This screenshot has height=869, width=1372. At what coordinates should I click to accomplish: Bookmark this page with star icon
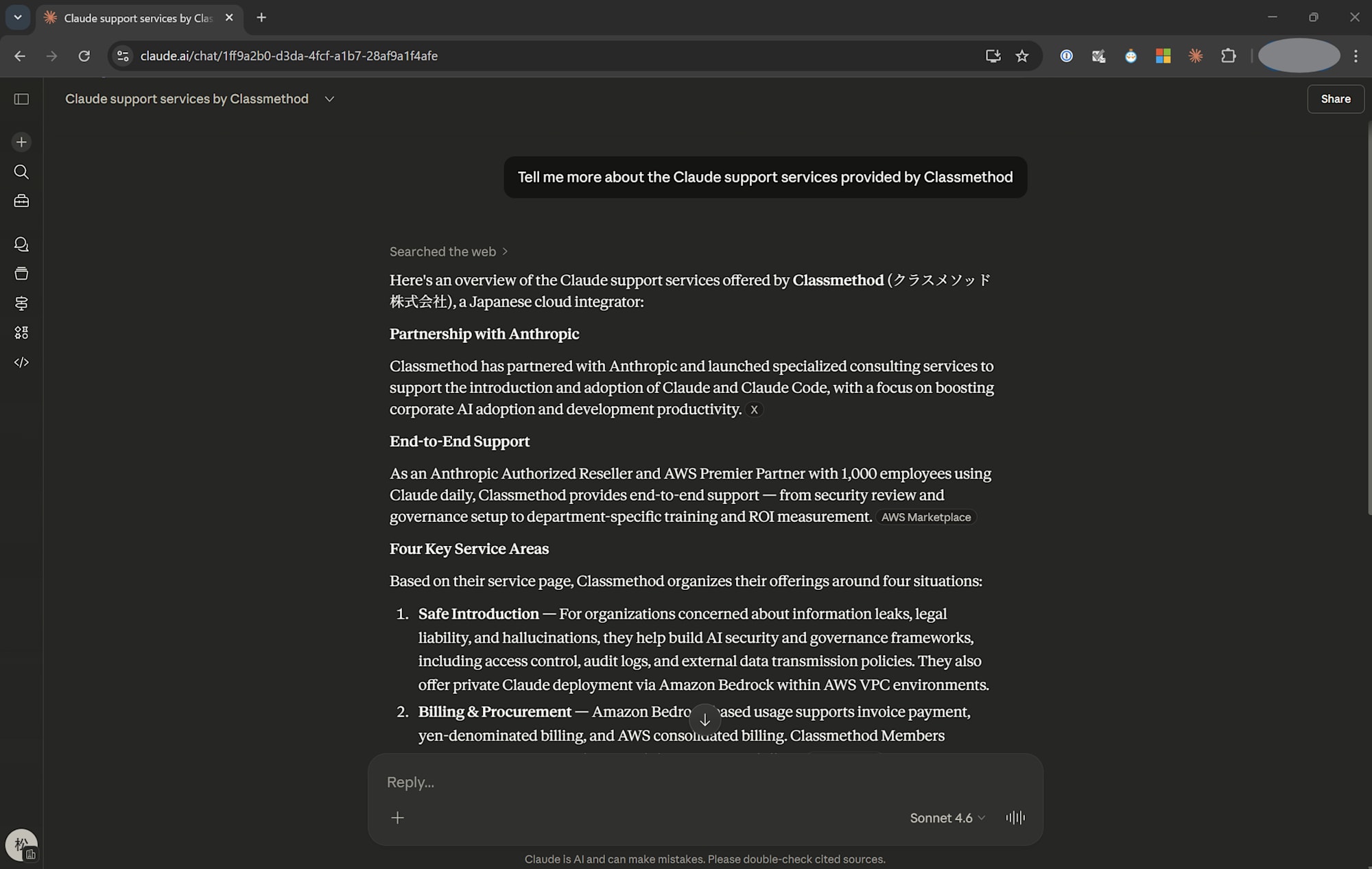coord(1022,56)
